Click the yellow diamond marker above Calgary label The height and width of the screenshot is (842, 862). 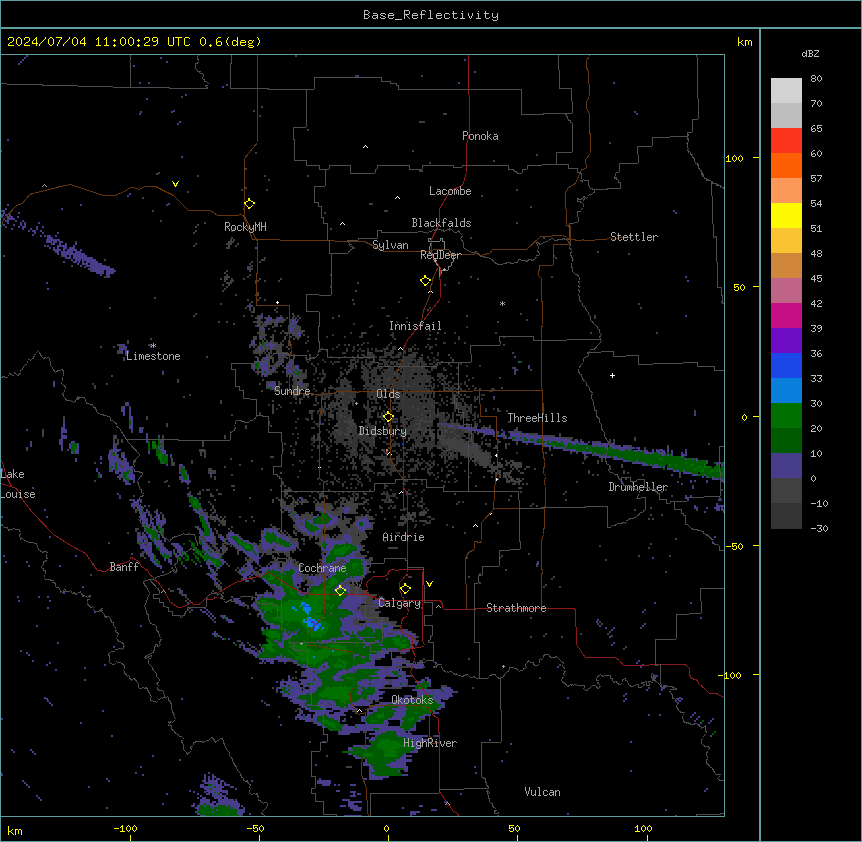[405, 589]
